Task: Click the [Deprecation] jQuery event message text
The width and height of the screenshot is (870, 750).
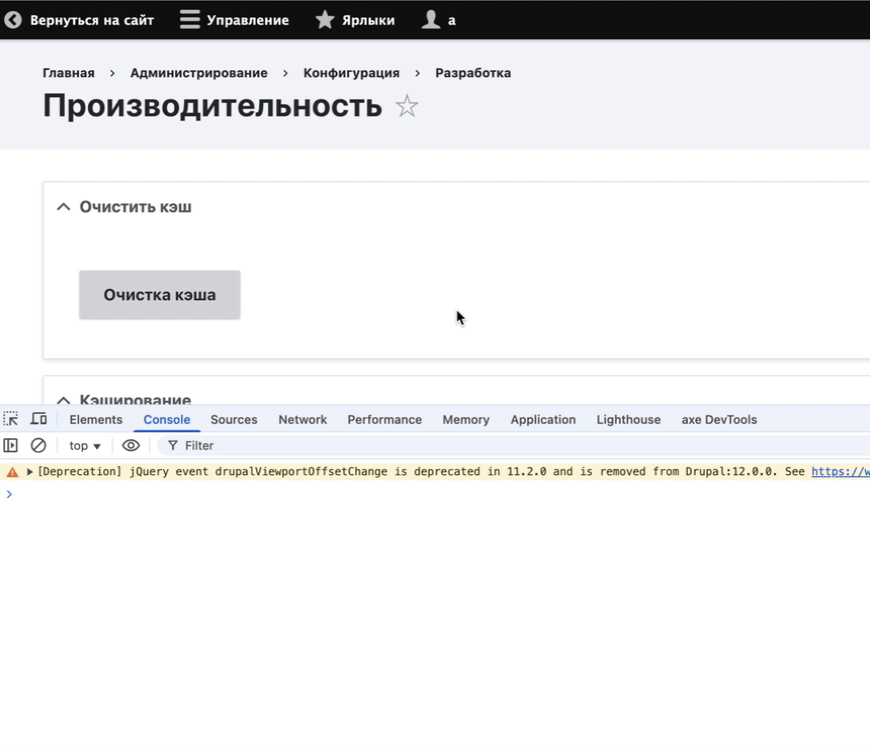Action: point(421,472)
